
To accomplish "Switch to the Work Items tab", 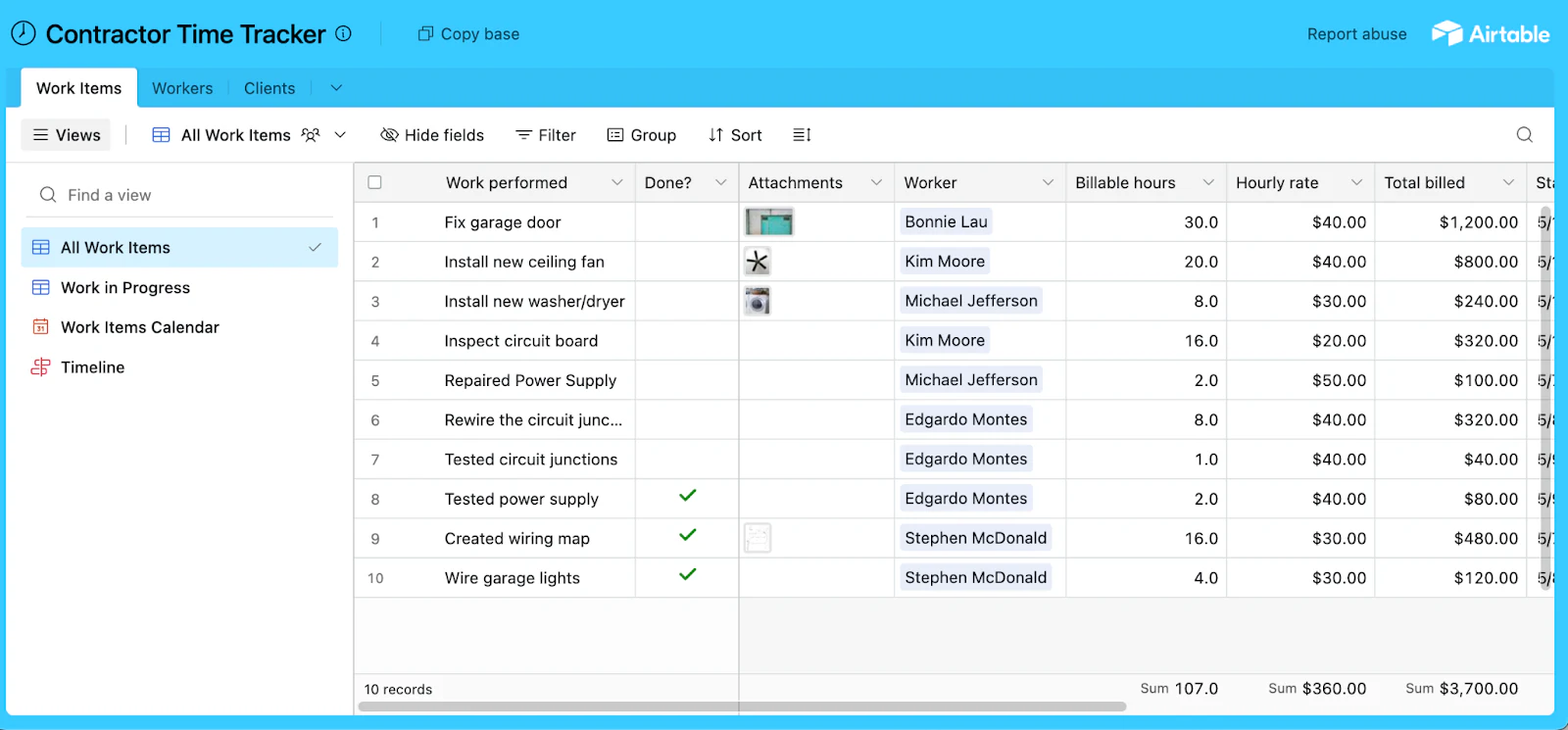I will 79,88.
